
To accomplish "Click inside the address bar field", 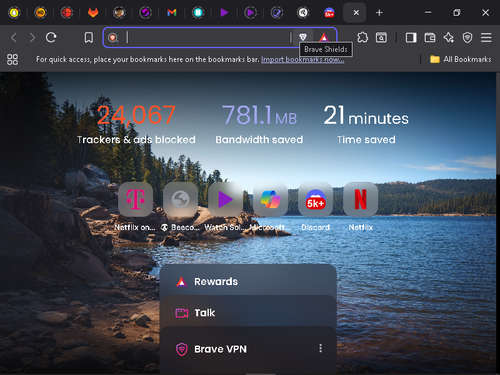I will tap(207, 37).
